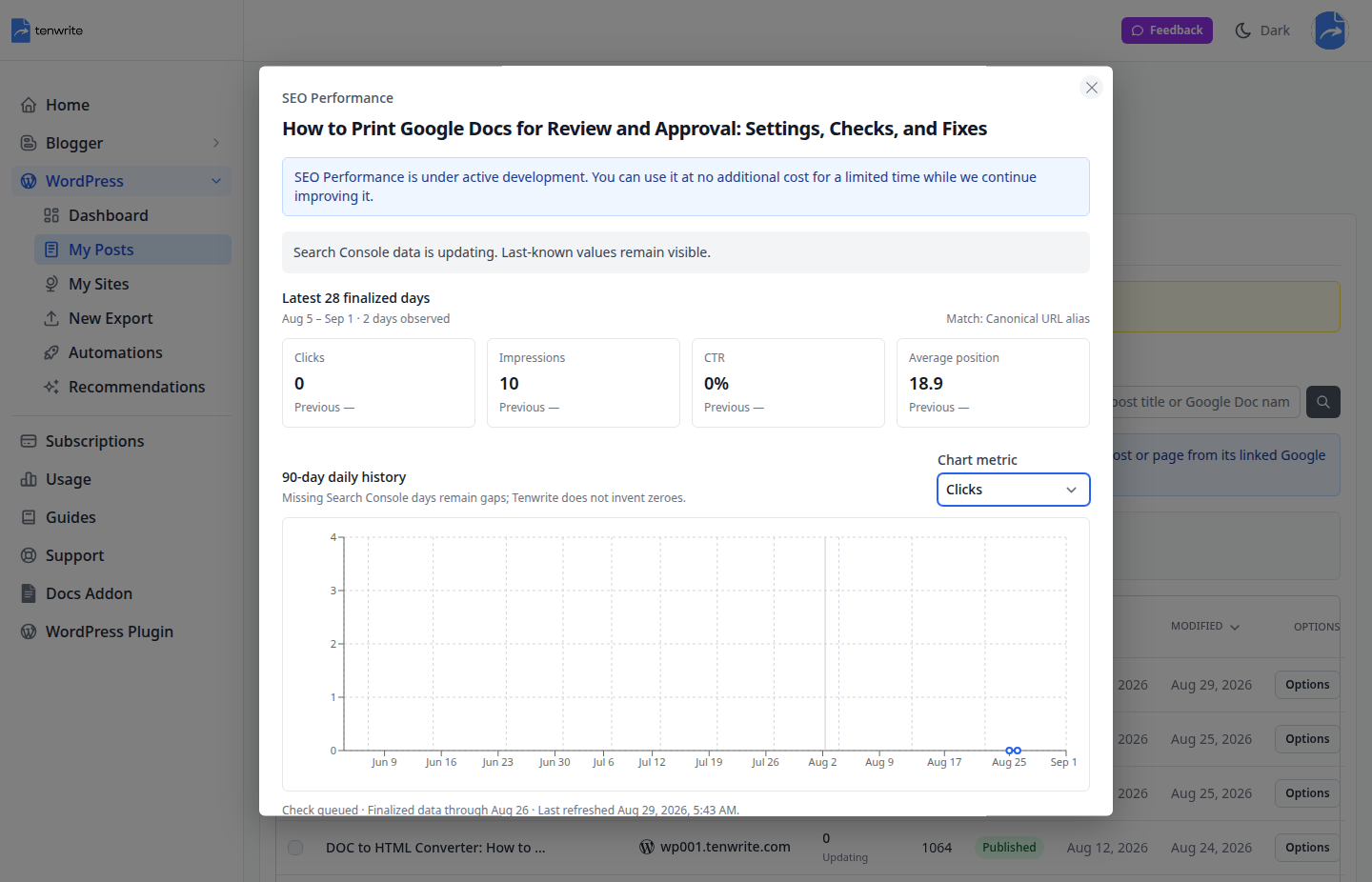Click Options for Aug 24, 2026 row

[1307, 848]
